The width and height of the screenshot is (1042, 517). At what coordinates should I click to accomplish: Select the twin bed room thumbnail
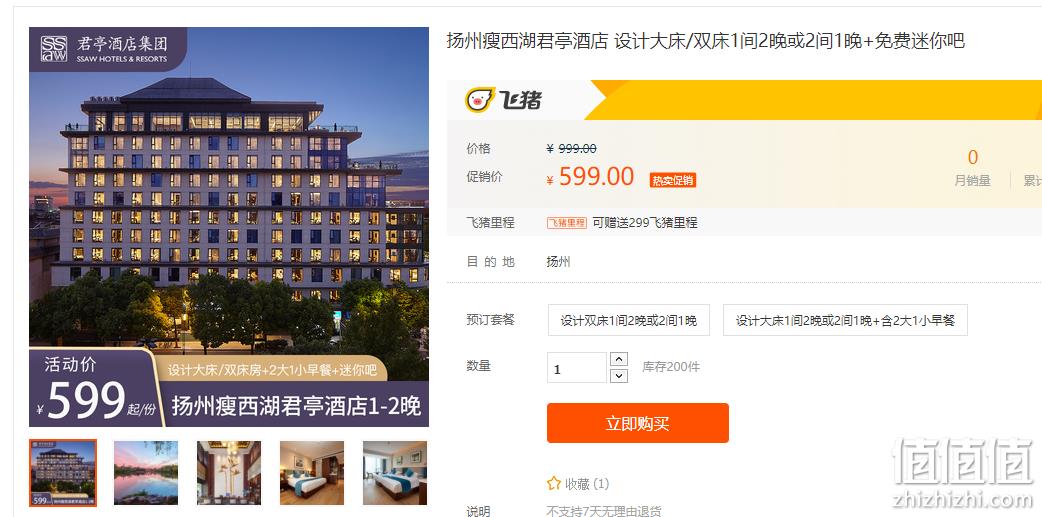[395, 472]
